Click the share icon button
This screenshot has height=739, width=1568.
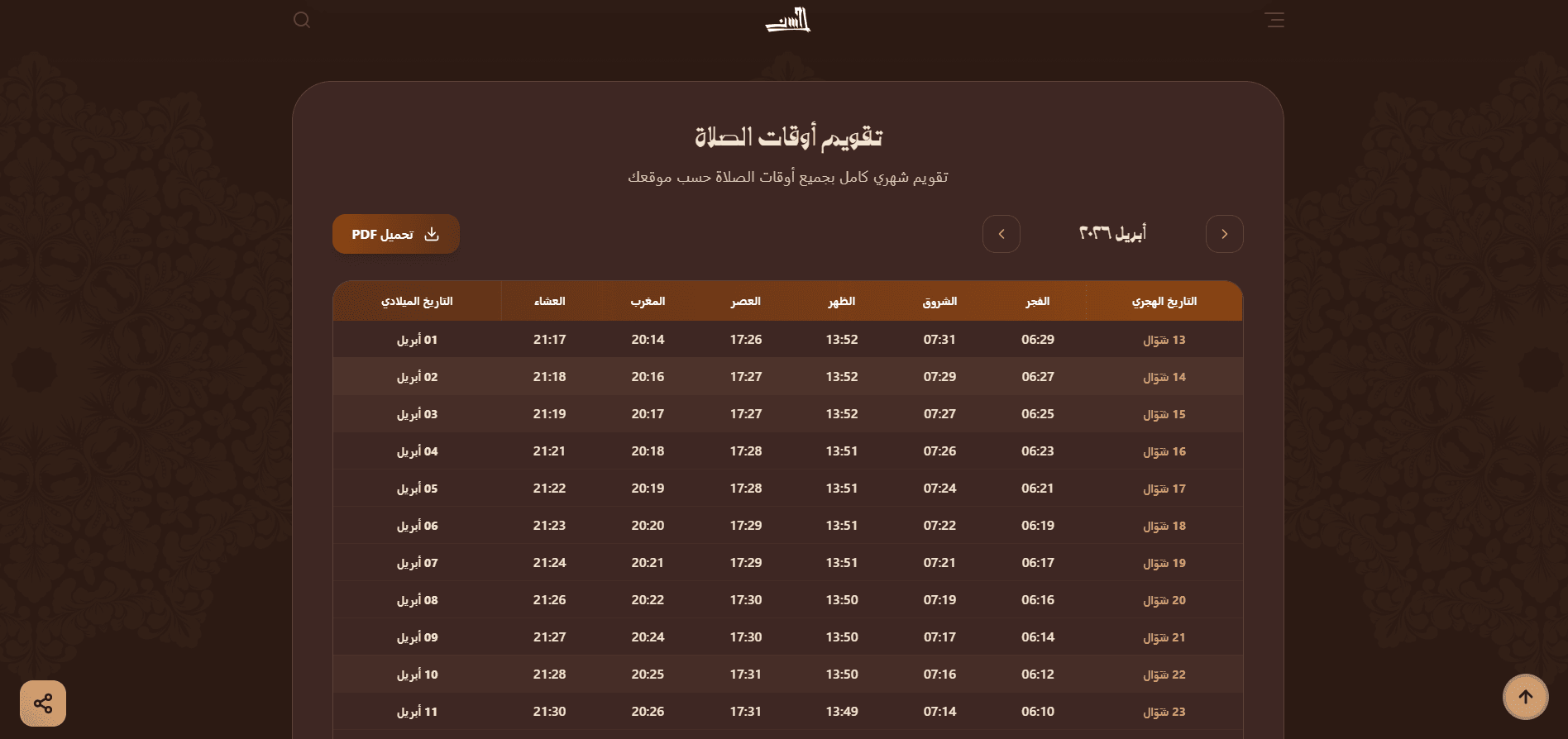[43, 703]
